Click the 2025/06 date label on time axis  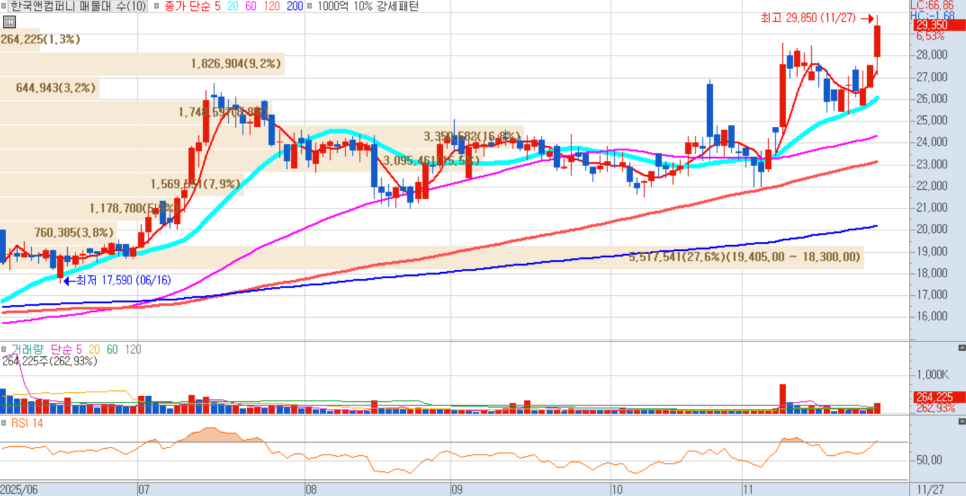click(20, 489)
